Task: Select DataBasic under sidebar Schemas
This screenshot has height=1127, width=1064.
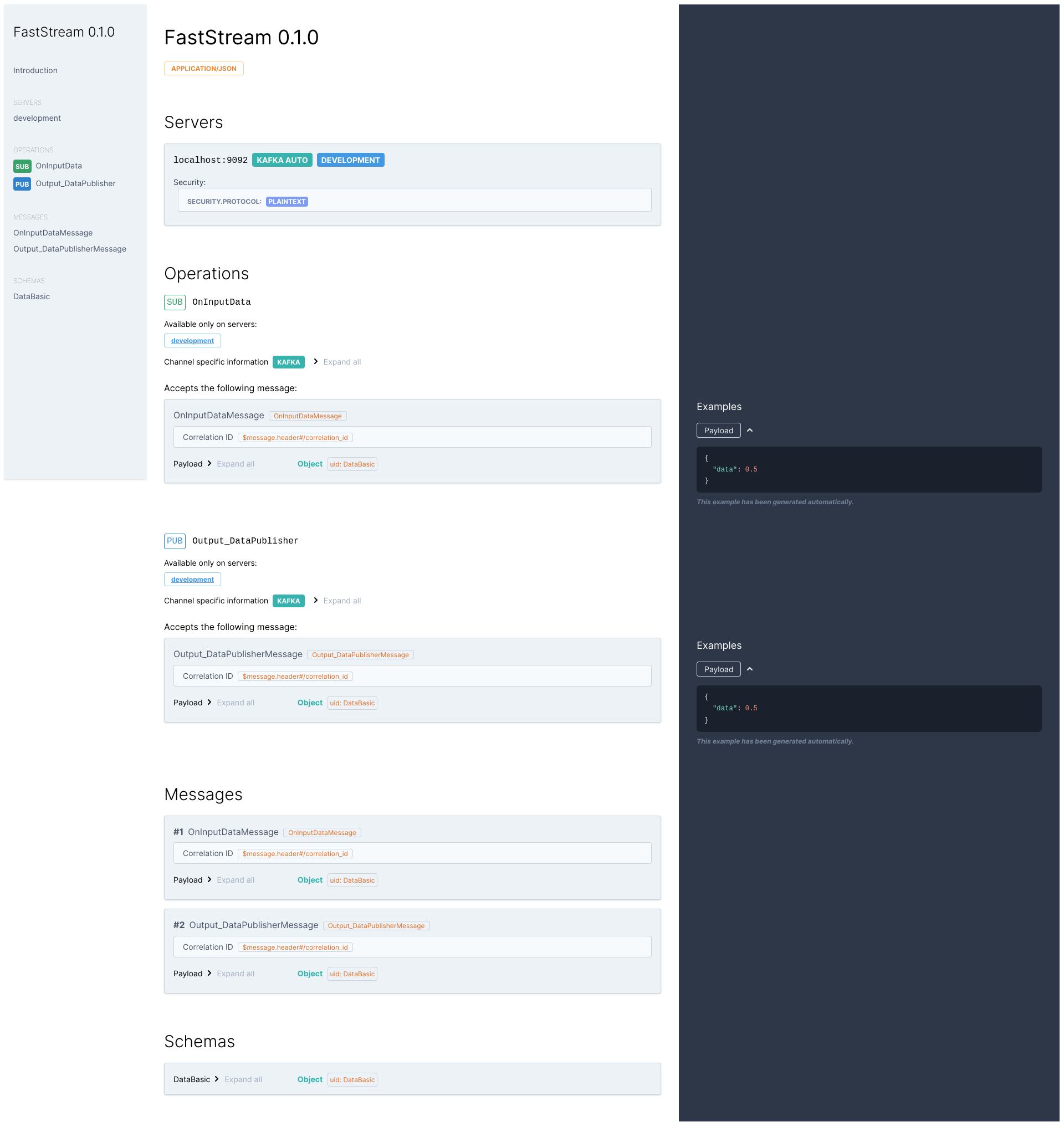Action: click(x=32, y=296)
